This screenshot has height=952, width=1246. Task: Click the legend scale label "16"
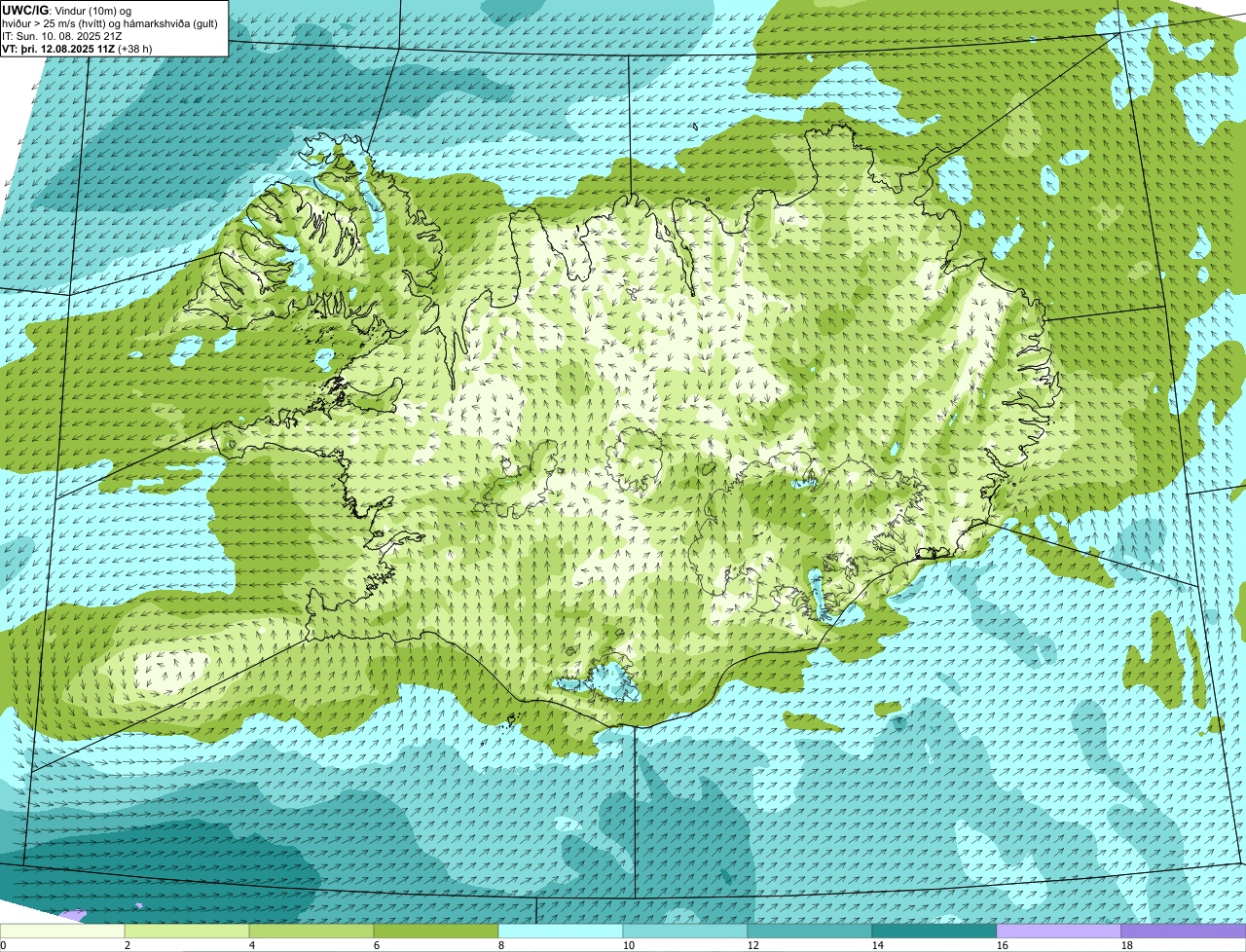[x=1003, y=945]
